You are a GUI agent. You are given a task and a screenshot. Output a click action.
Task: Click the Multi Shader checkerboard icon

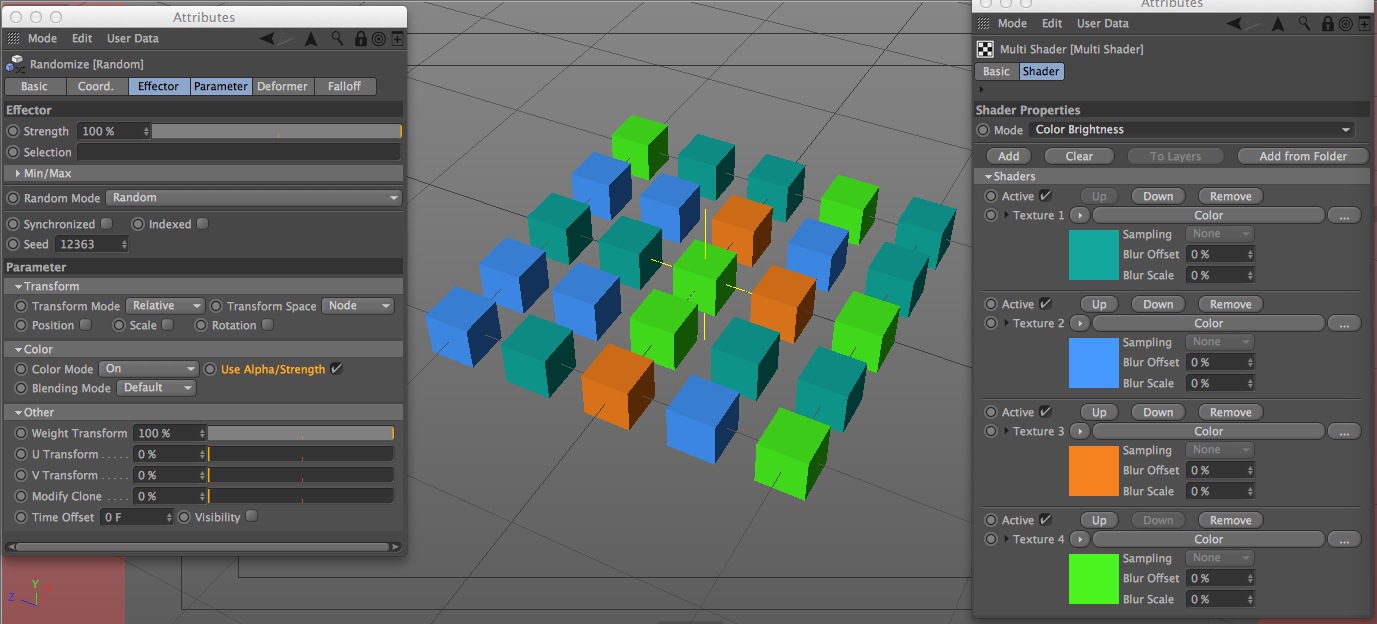click(985, 49)
